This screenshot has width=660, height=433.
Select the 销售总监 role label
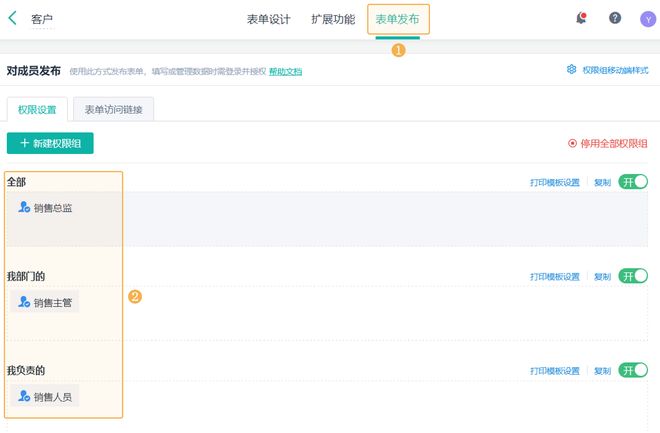click(53, 208)
